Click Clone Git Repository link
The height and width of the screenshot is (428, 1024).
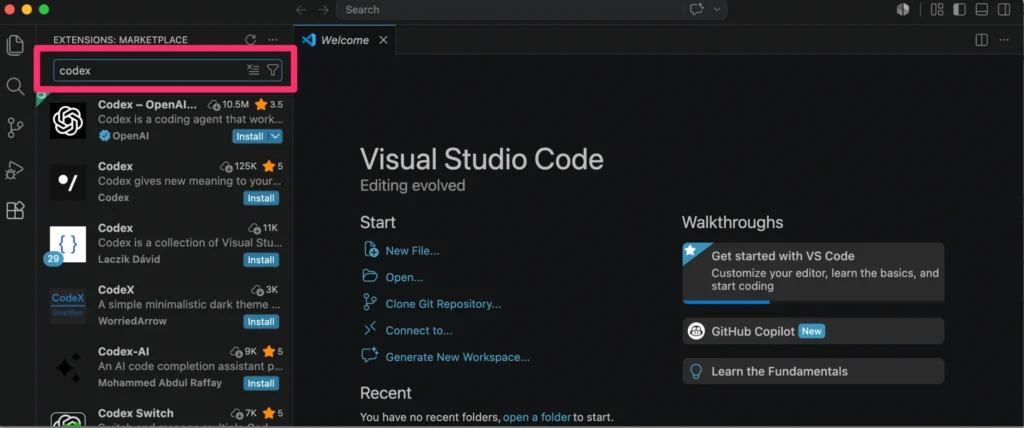click(443, 304)
